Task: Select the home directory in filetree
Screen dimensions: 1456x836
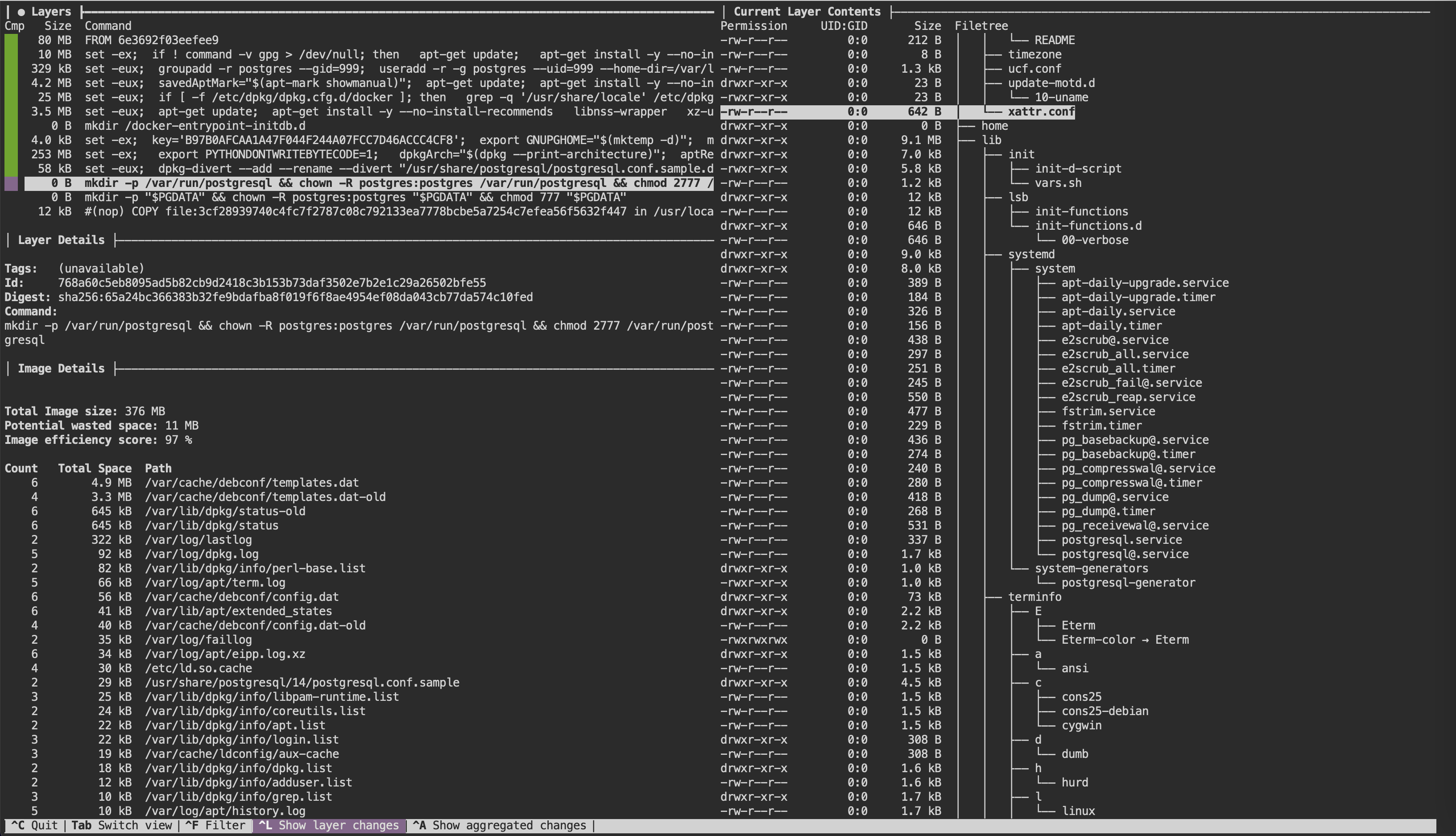Action: click(994, 126)
